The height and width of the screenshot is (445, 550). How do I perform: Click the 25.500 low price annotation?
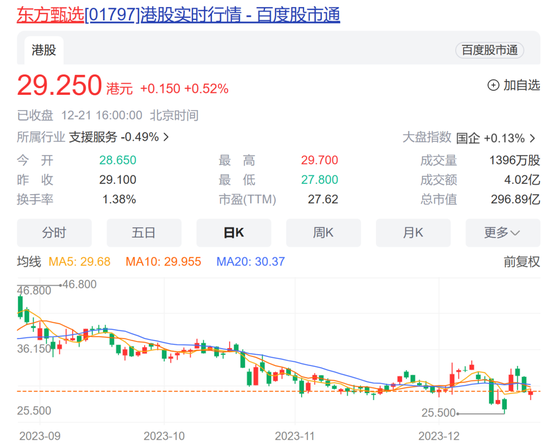(438, 413)
